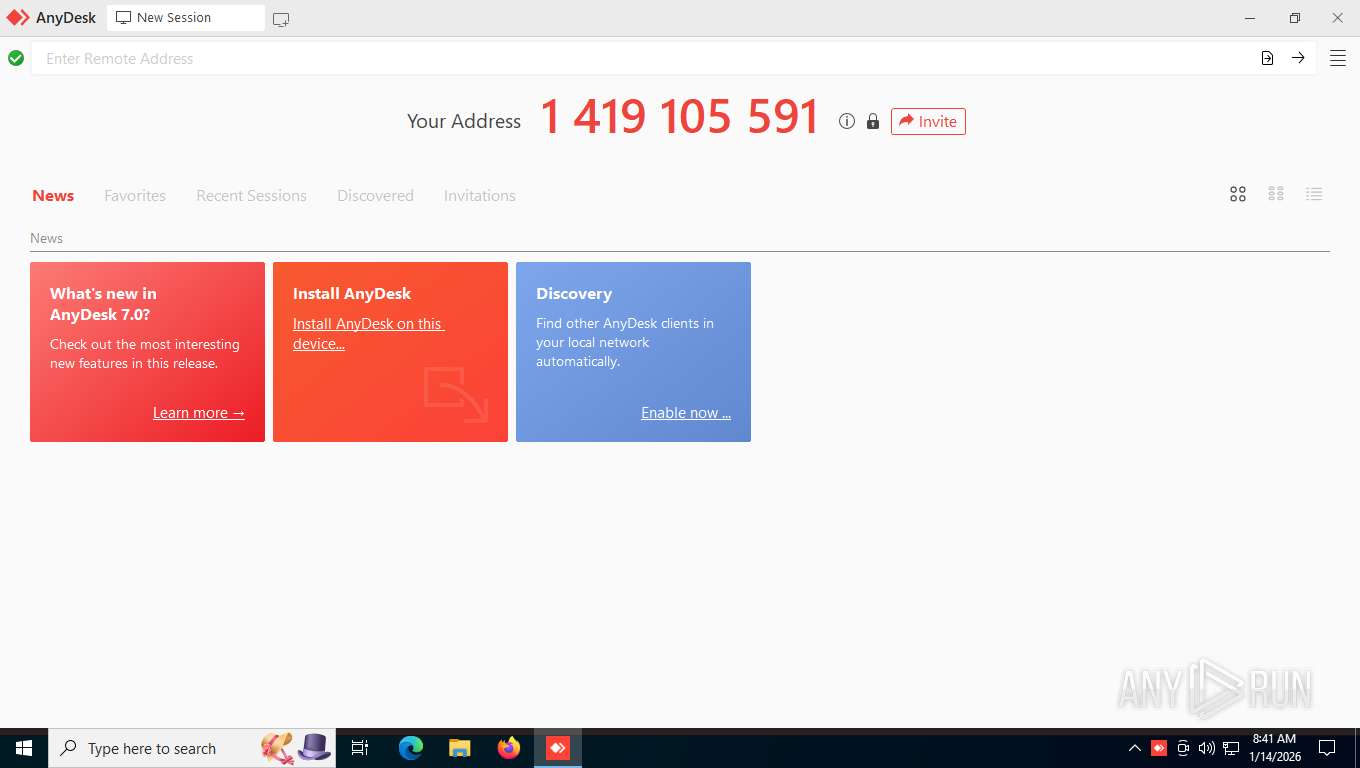Select the New Session tab
Image resolution: width=1360 pixels, height=768 pixels.
[186, 18]
